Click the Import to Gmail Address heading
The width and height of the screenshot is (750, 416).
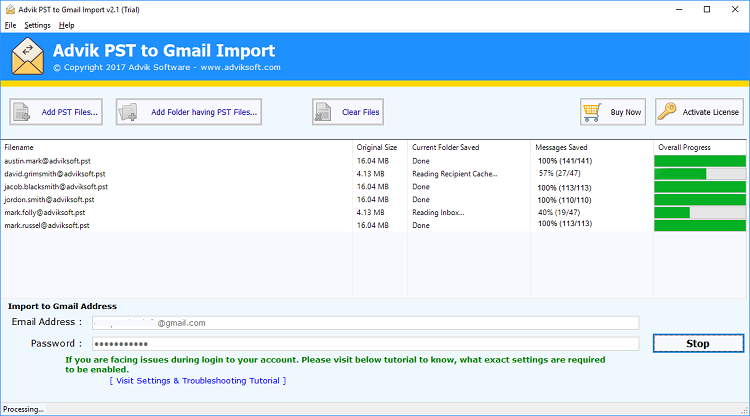tap(62, 306)
